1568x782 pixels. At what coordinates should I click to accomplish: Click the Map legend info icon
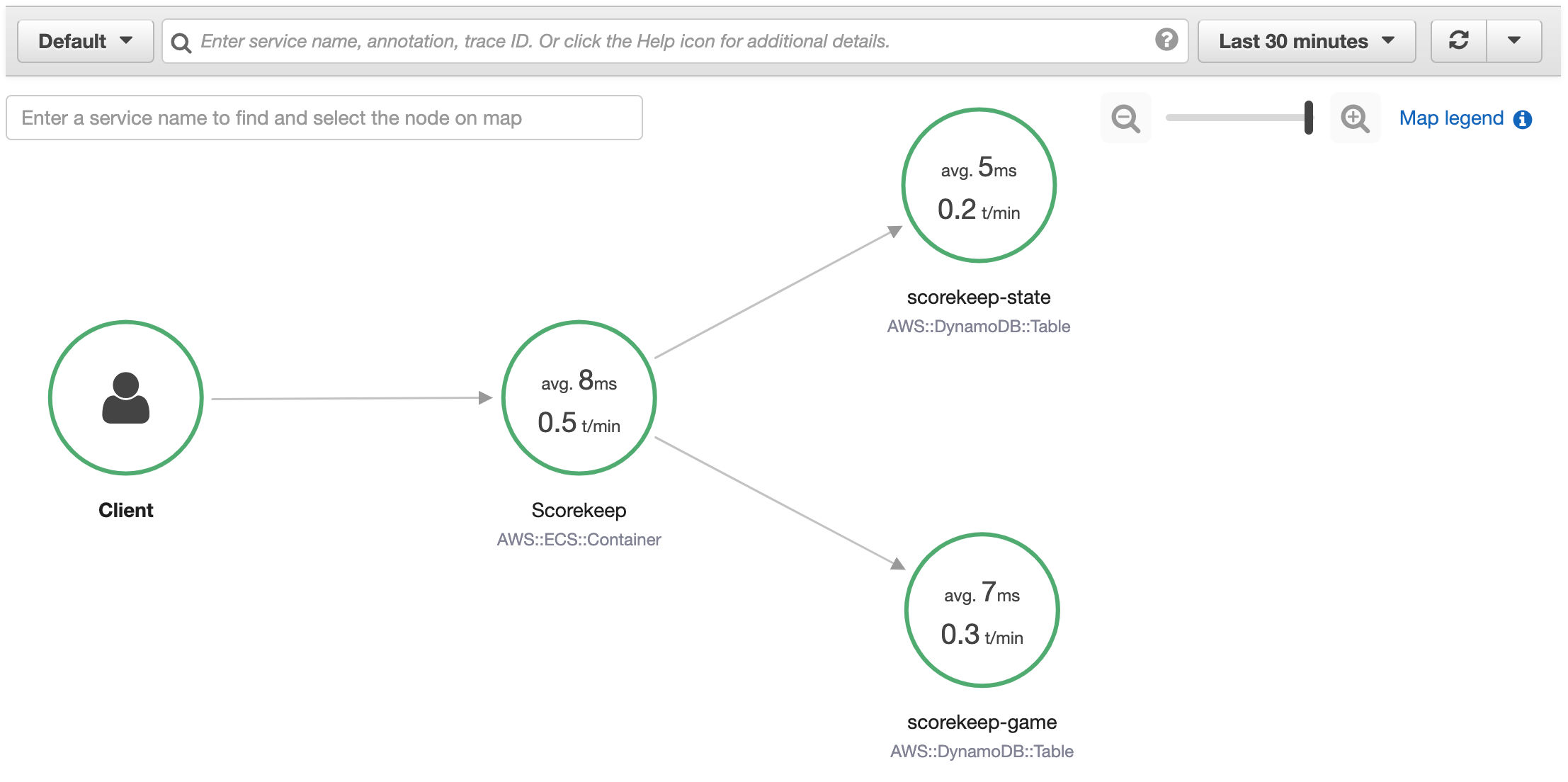click(x=1523, y=119)
